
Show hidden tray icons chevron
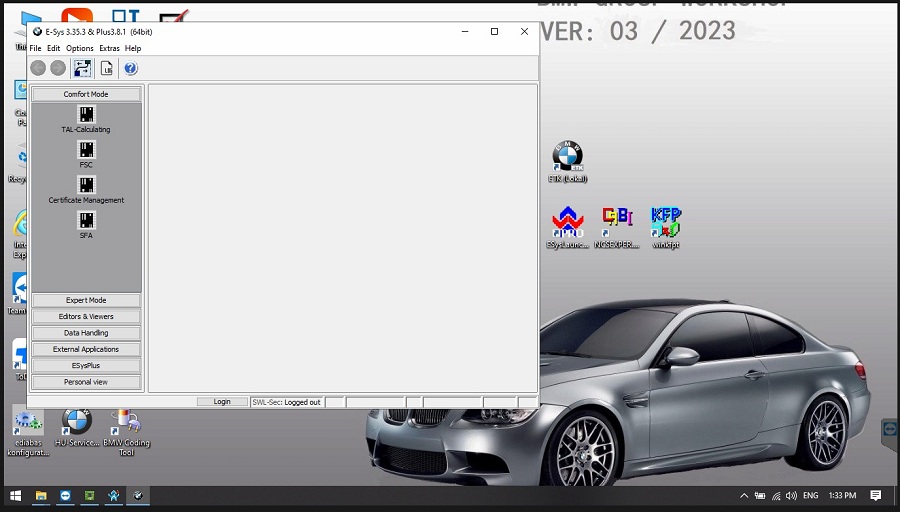pos(744,495)
